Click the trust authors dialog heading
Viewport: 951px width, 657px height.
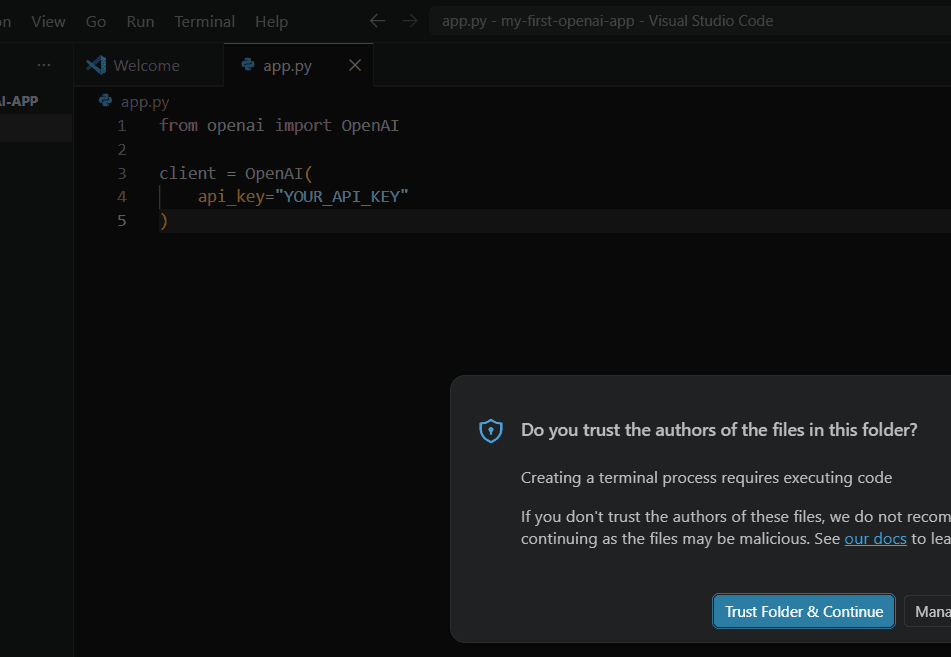(x=719, y=430)
